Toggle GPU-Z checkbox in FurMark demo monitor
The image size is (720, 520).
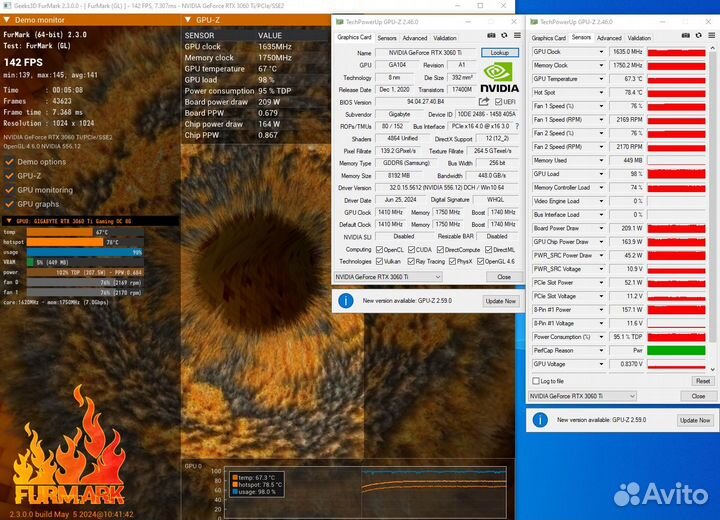tap(9, 175)
